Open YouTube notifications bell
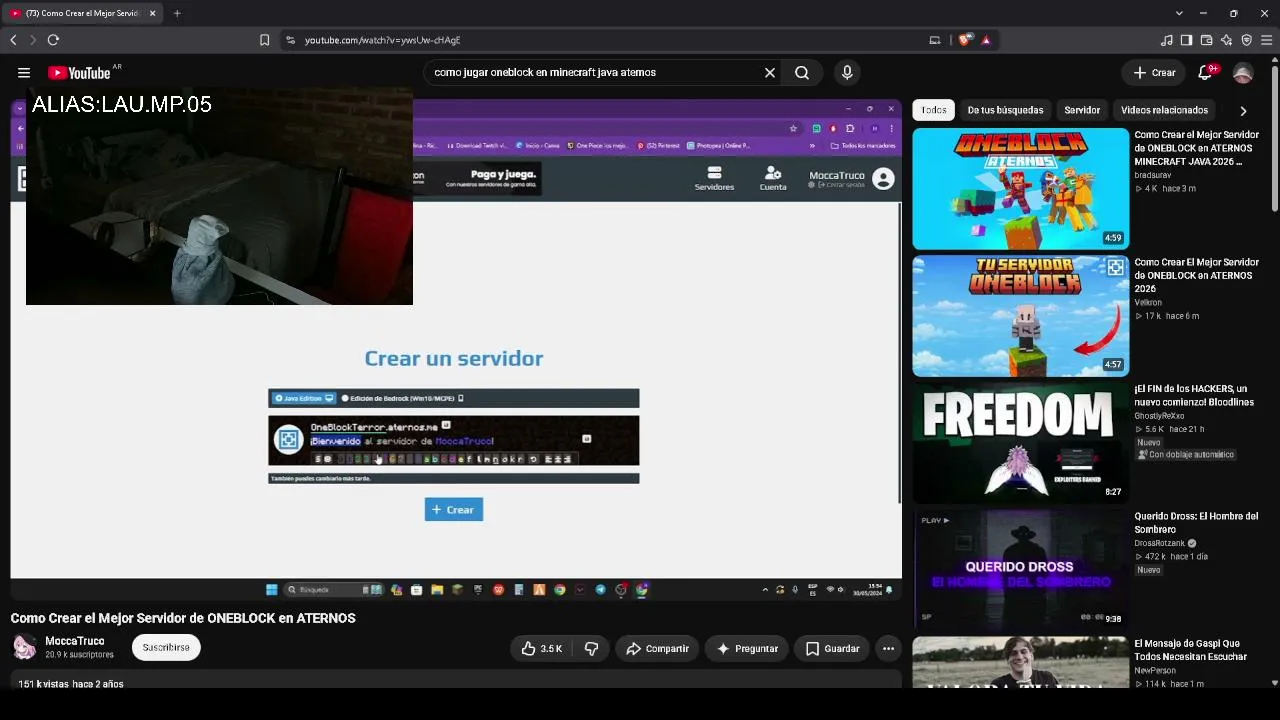 1206,72
